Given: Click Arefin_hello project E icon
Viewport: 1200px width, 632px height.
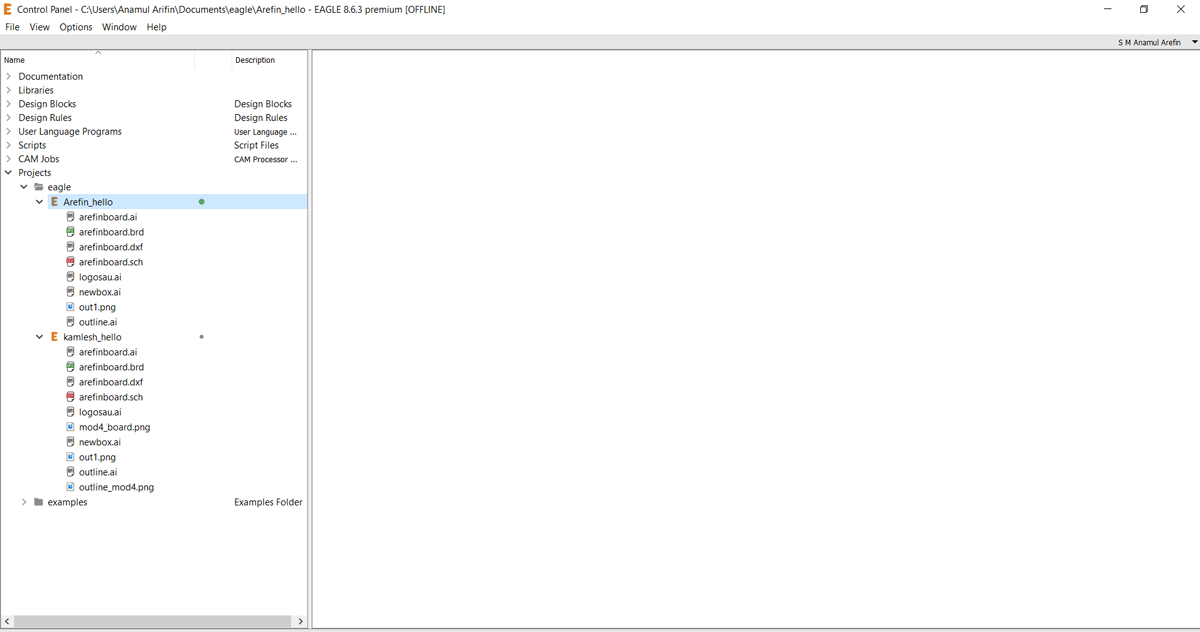Looking at the screenshot, I should [x=54, y=202].
